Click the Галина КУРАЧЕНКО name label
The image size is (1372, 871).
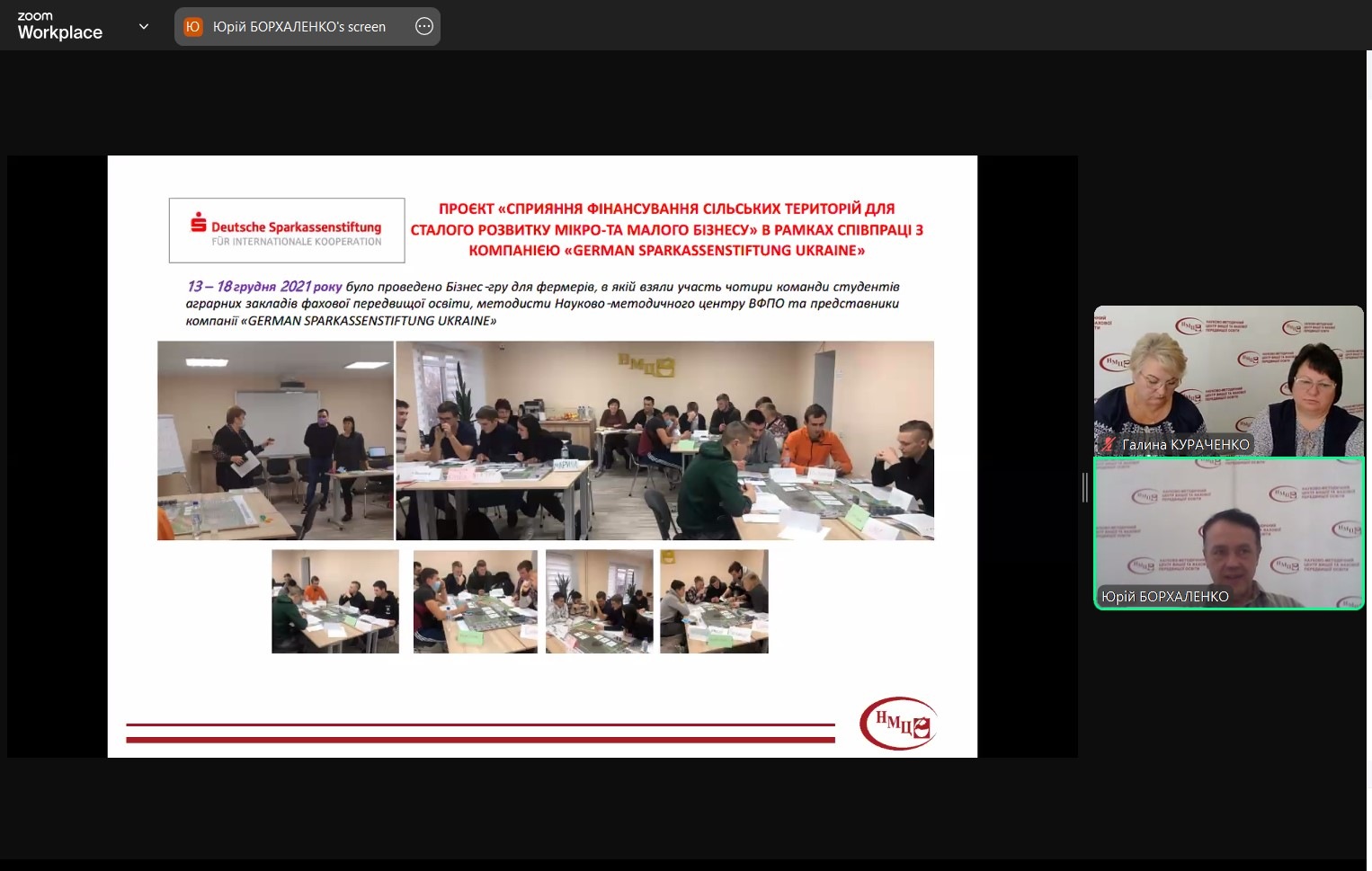(1185, 444)
